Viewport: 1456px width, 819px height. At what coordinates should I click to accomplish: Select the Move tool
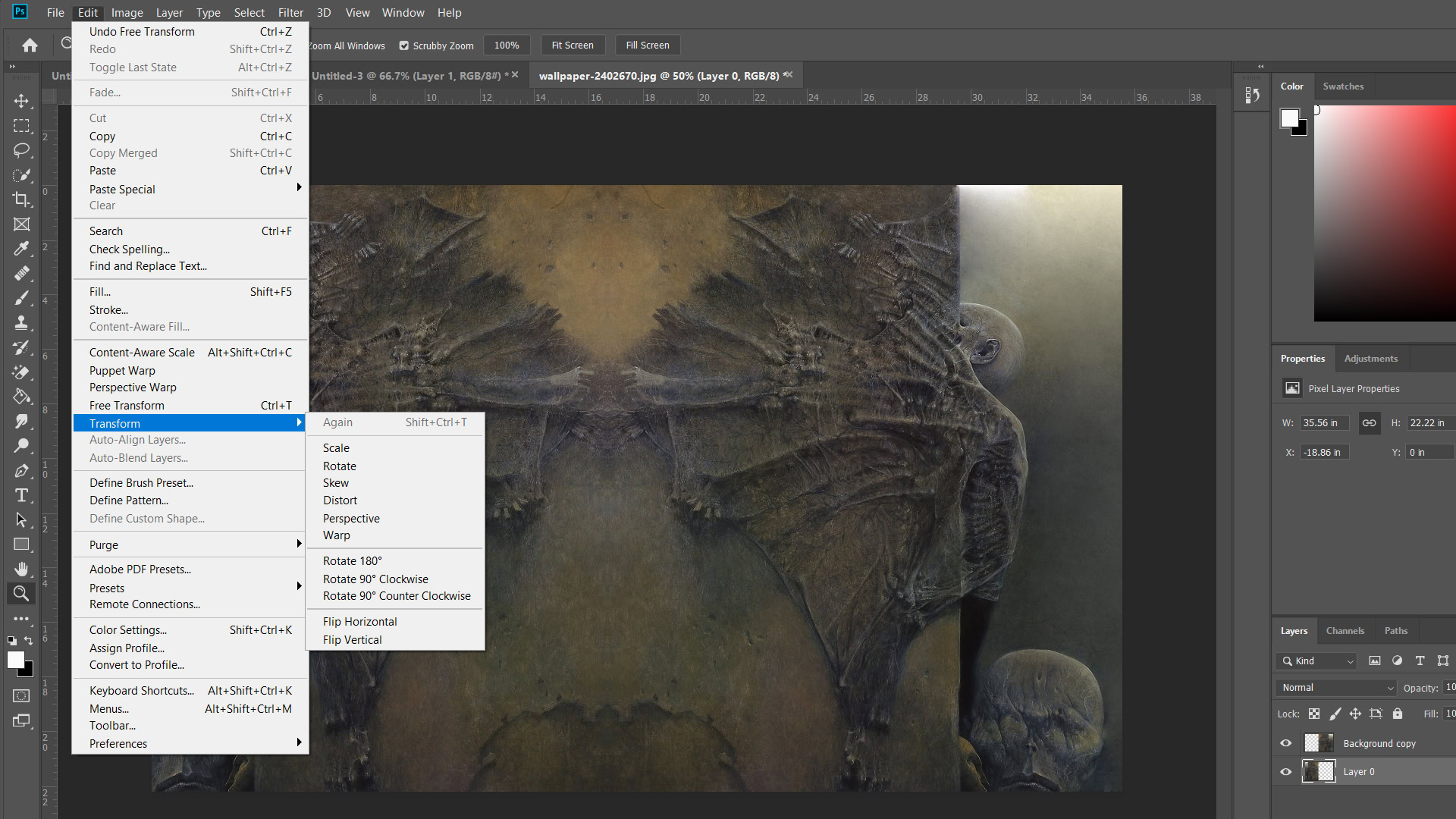[21, 101]
